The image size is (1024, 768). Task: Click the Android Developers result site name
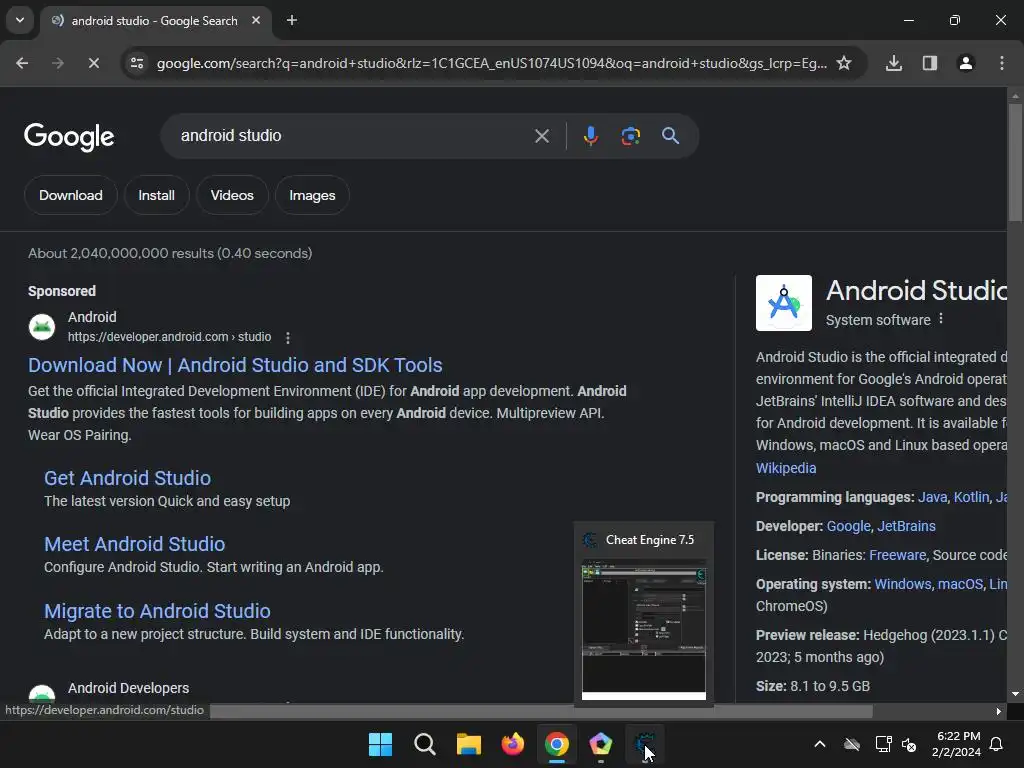pyautogui.click(x=129, y=688)
